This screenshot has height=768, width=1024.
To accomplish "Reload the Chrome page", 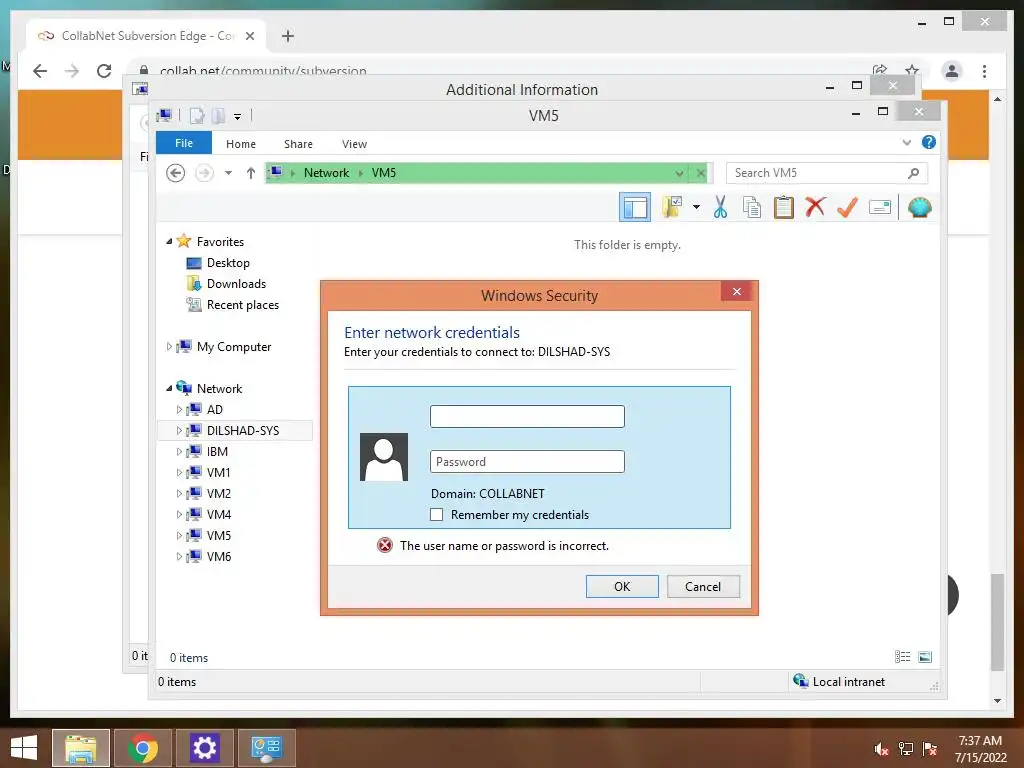I will (x=104, y=71).
